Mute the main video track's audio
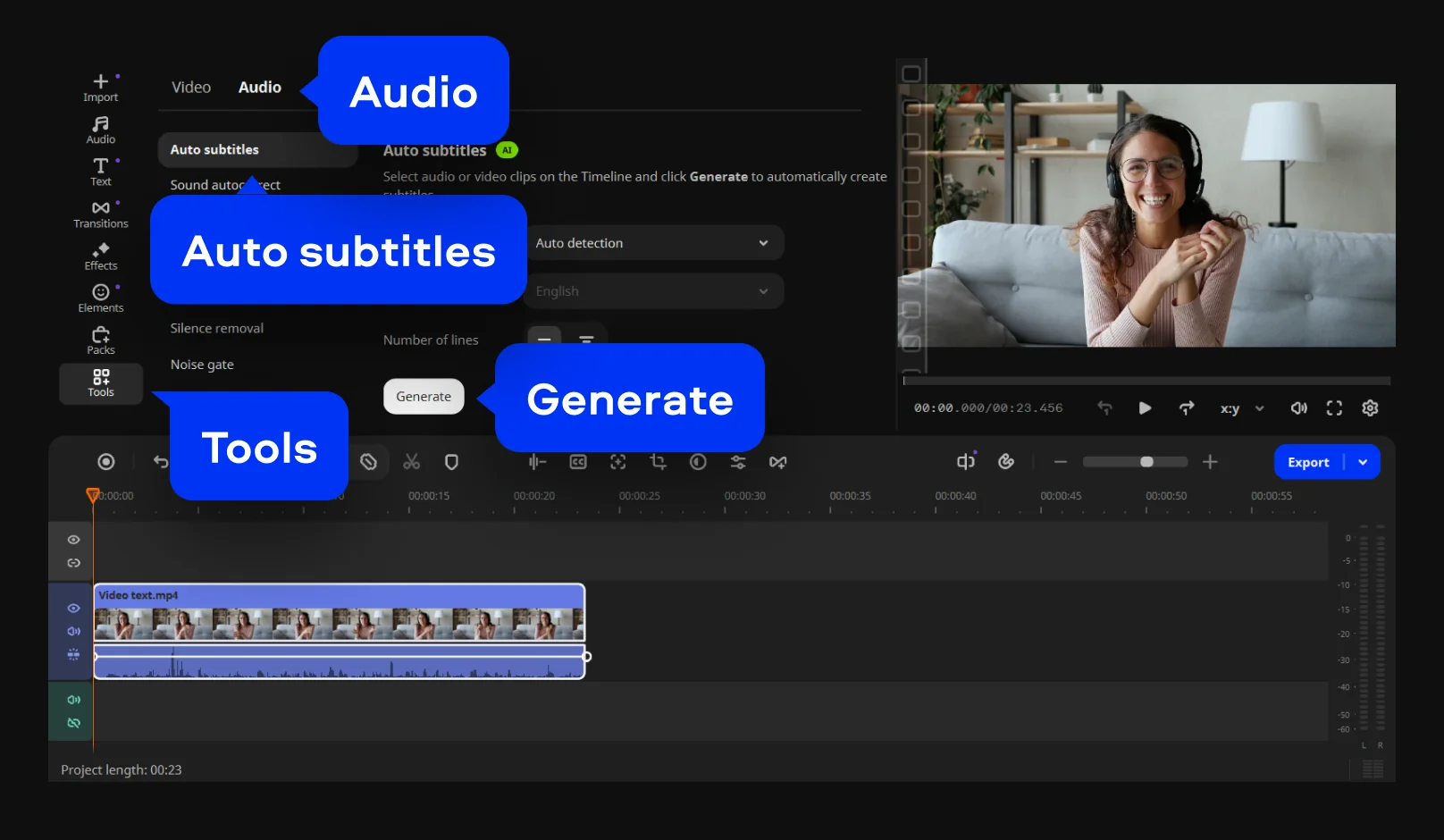 (x=73, y=632)
